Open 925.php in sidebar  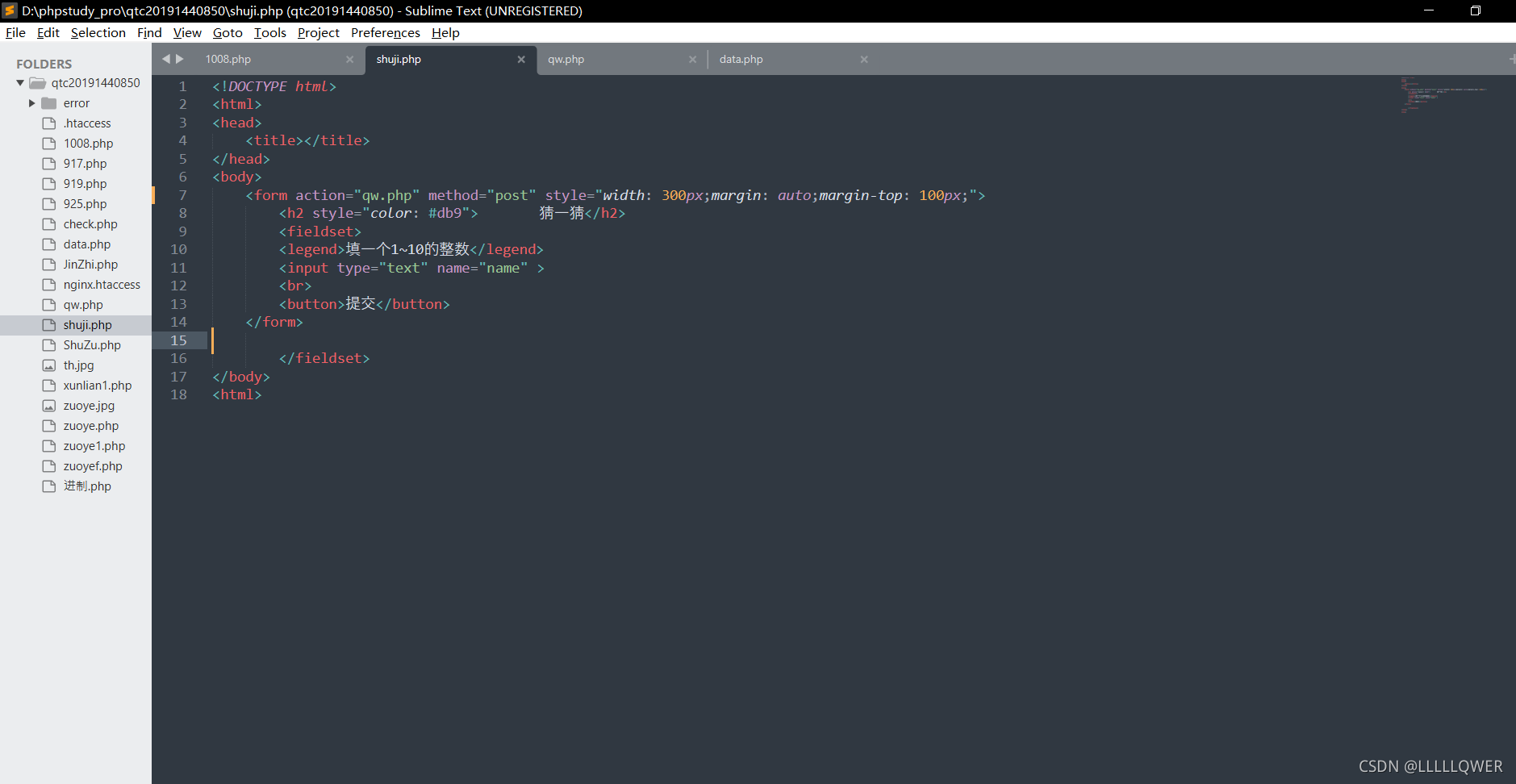[x=85, y=203]
